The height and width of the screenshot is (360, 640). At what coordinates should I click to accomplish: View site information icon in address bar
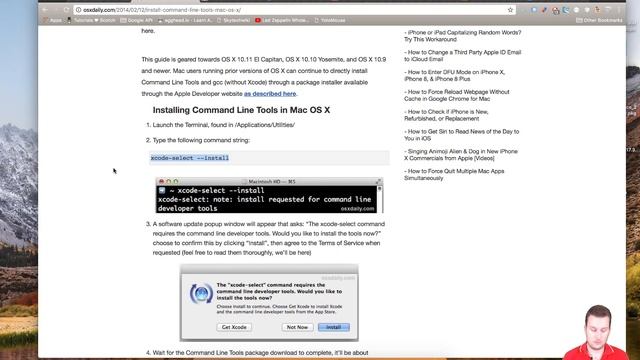pos(78,10)
